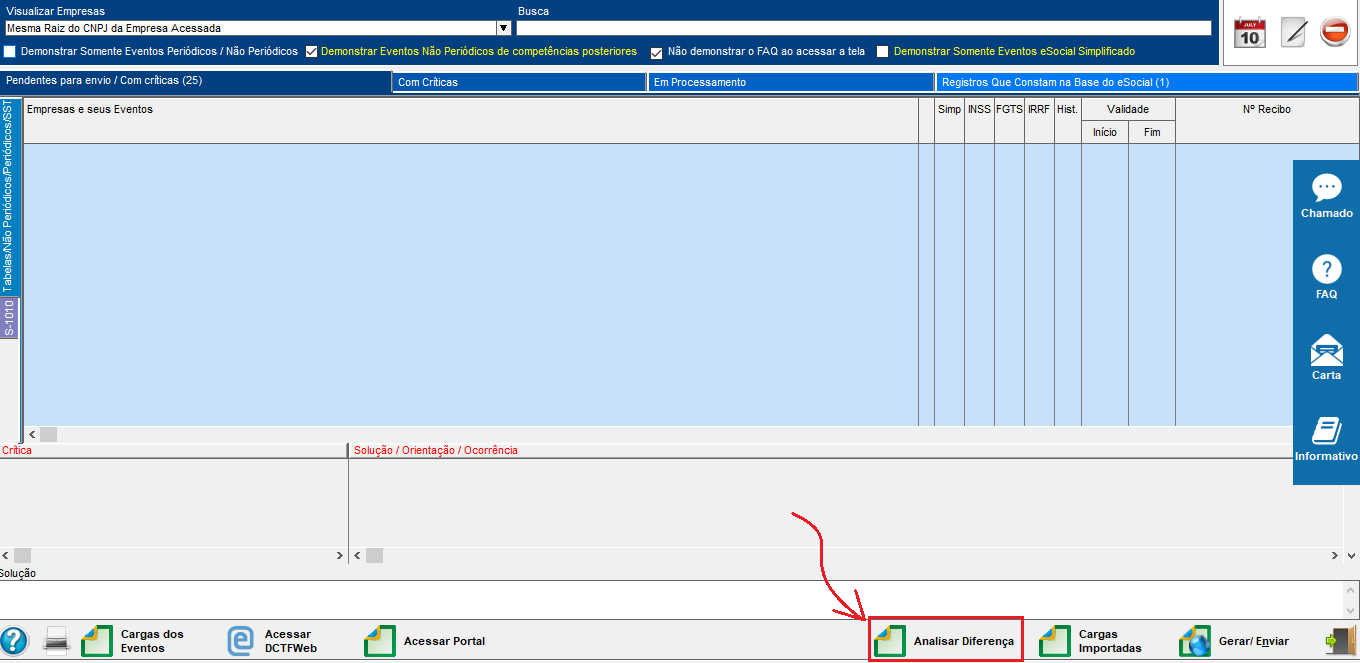Click Analisar Diferença button
The image size is (1360, 663).
[946, 641]
